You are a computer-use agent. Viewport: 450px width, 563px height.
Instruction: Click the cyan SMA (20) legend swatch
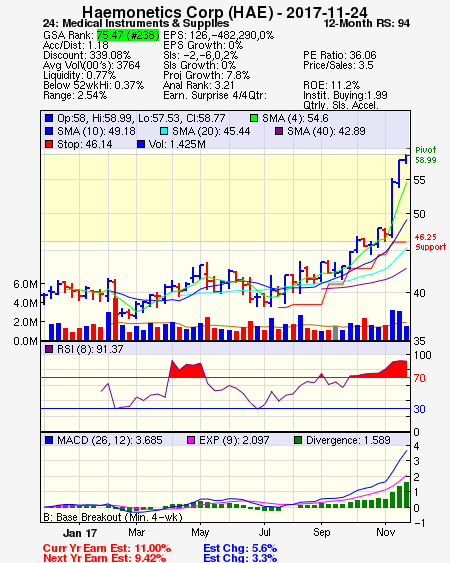pyautogui.click(x=164, y=131)
